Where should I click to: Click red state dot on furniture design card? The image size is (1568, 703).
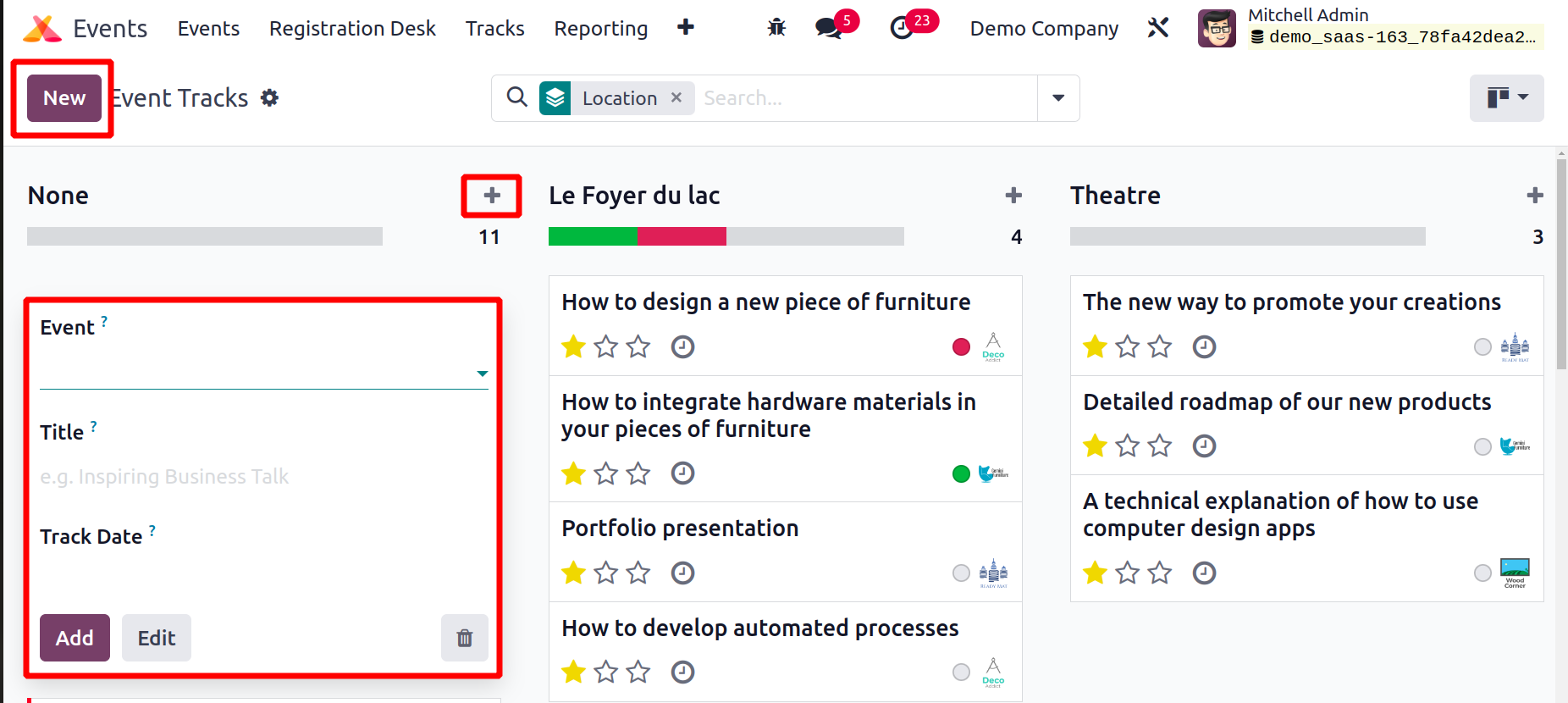(x=961, y=346)
